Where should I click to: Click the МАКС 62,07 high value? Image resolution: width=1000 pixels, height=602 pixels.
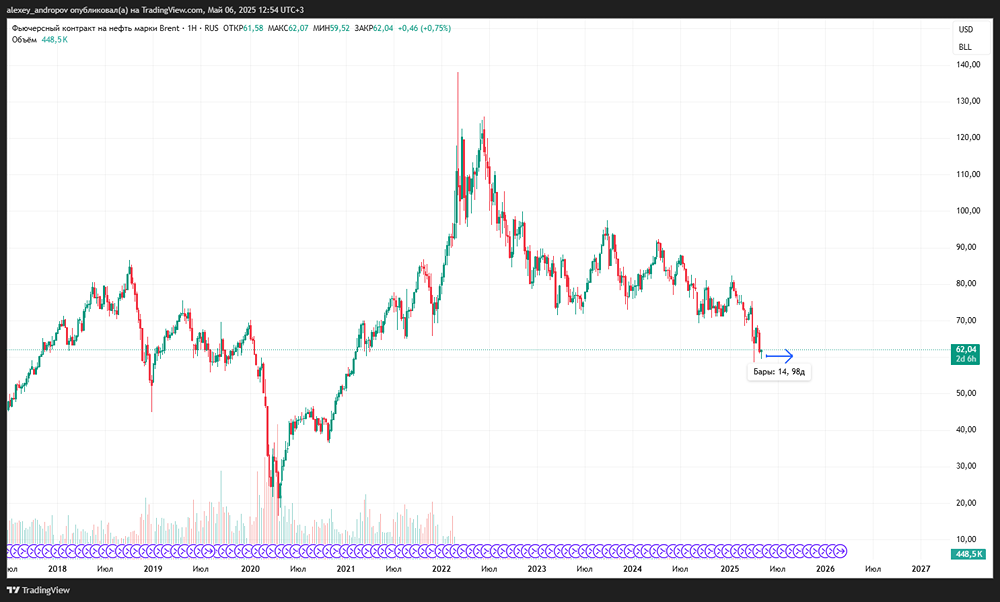tap(288, 28)
